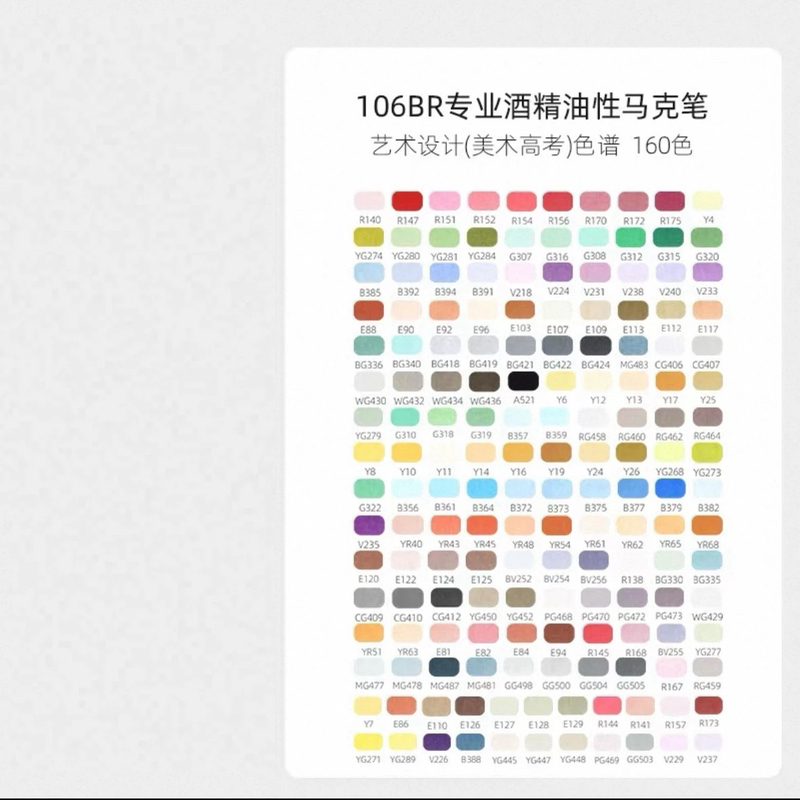Select the rust E88 color swatch
Viewport: 800px width, 800px height.
(x=369, y=309)
